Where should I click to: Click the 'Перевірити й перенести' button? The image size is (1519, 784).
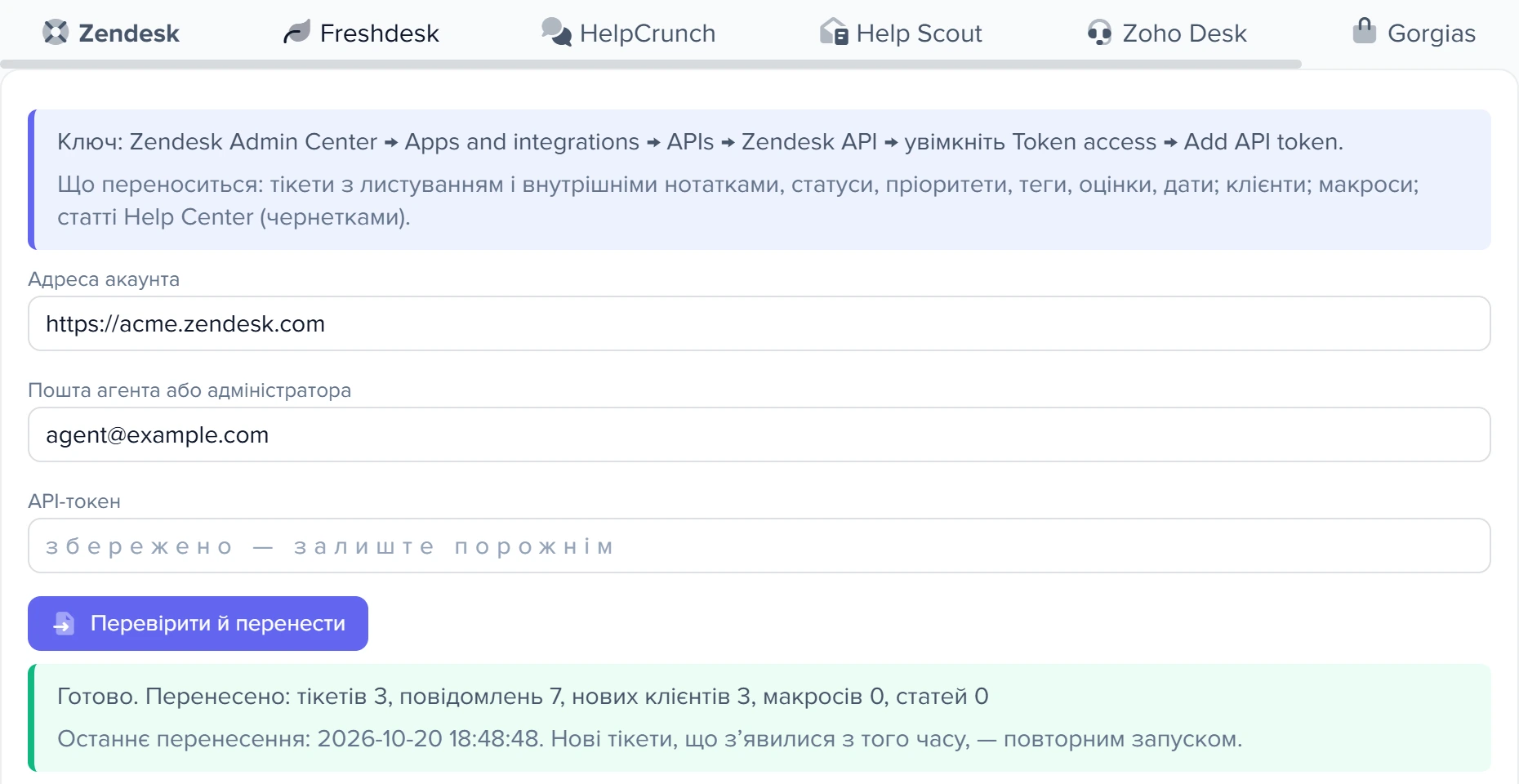(198, 623)
